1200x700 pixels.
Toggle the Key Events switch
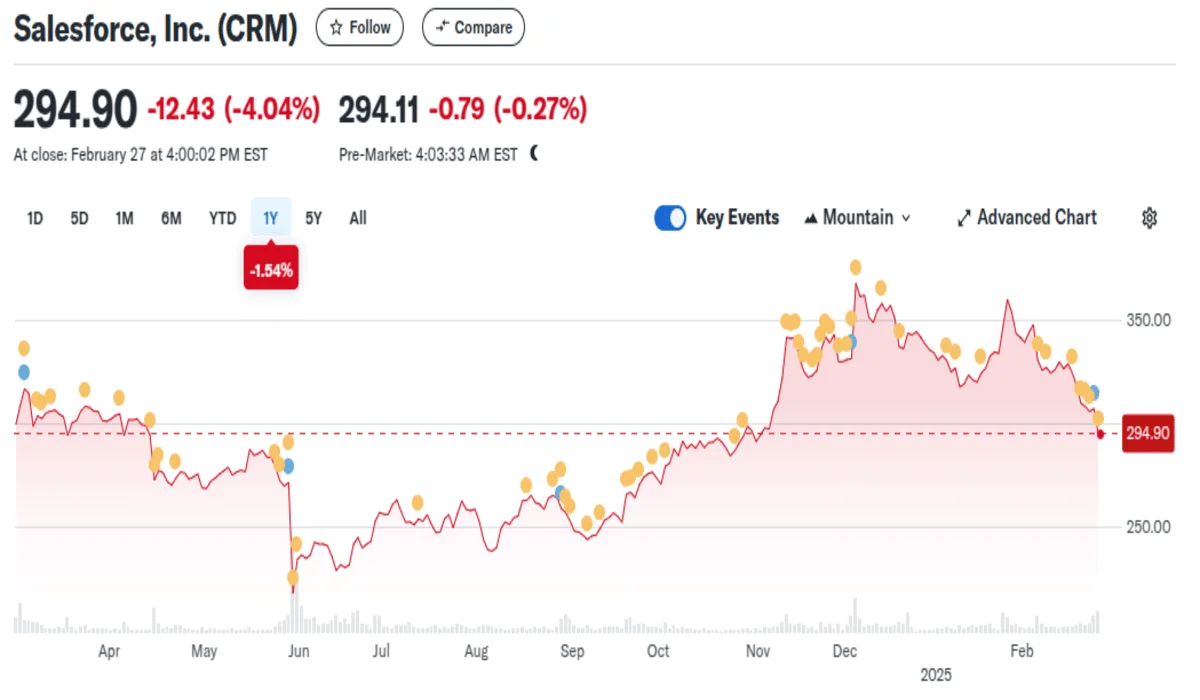point(670,218)
